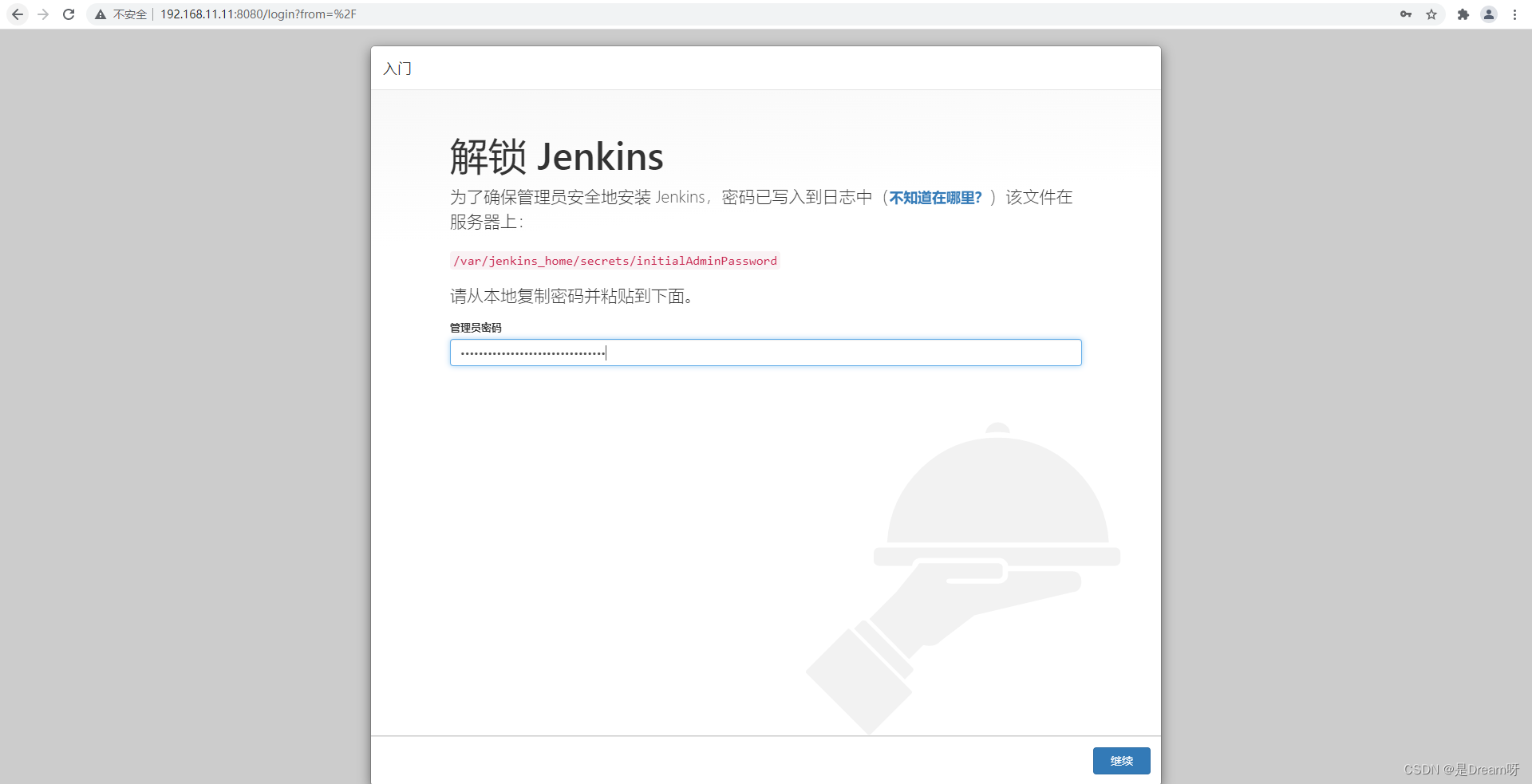Click the admin password input field

pyautogui.click(x=764, y=353)
